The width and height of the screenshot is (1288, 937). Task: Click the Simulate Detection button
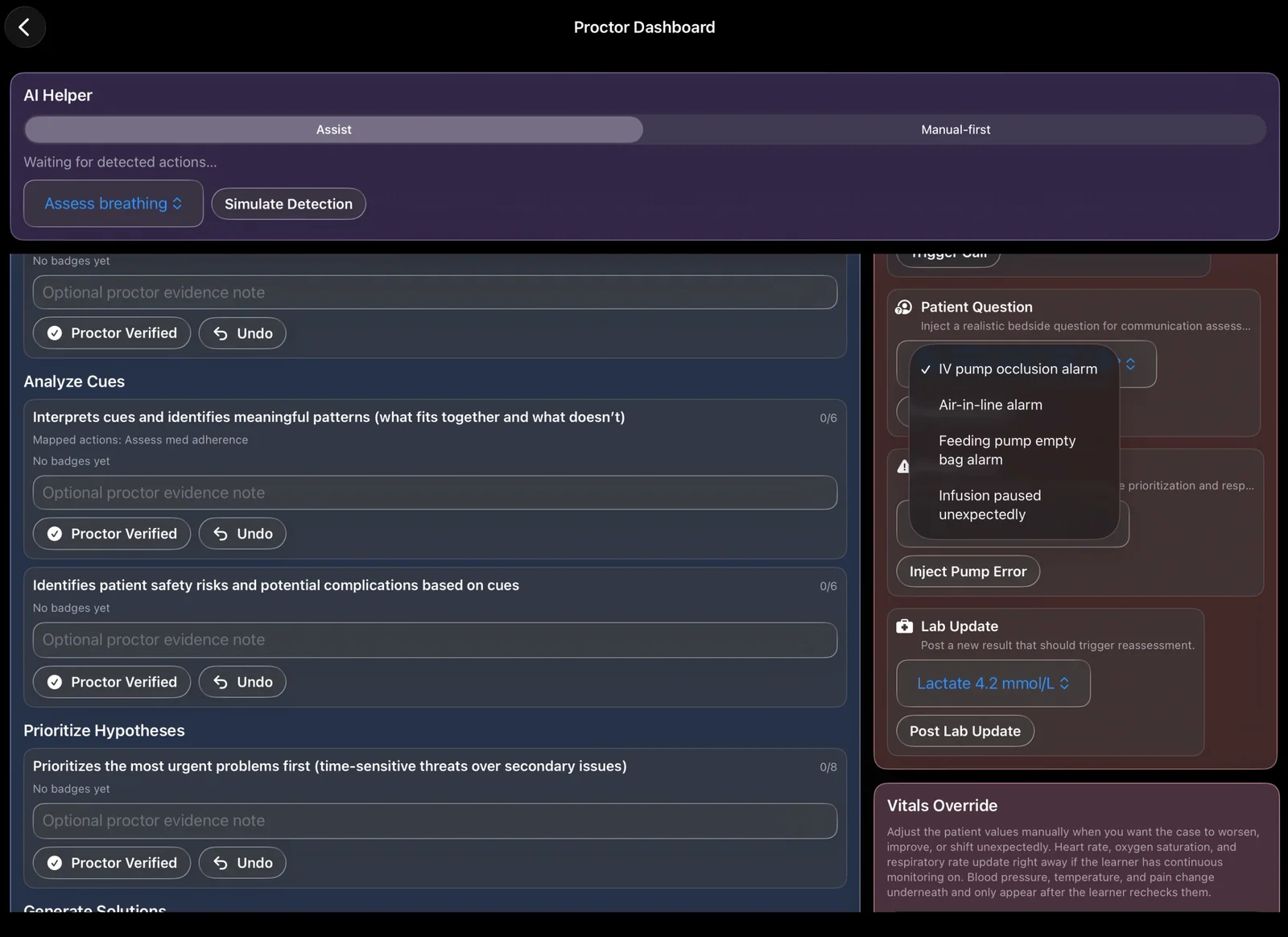pyautogui.click(x=288, y=204)
